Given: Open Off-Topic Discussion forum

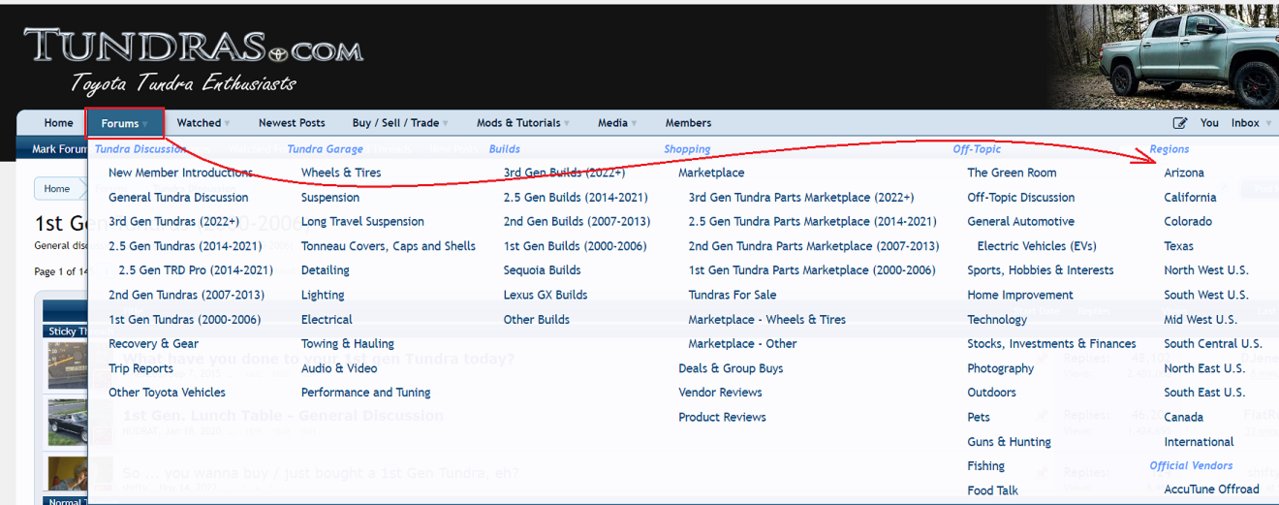Looking at the screenshot, I should tap(1021, 197).
